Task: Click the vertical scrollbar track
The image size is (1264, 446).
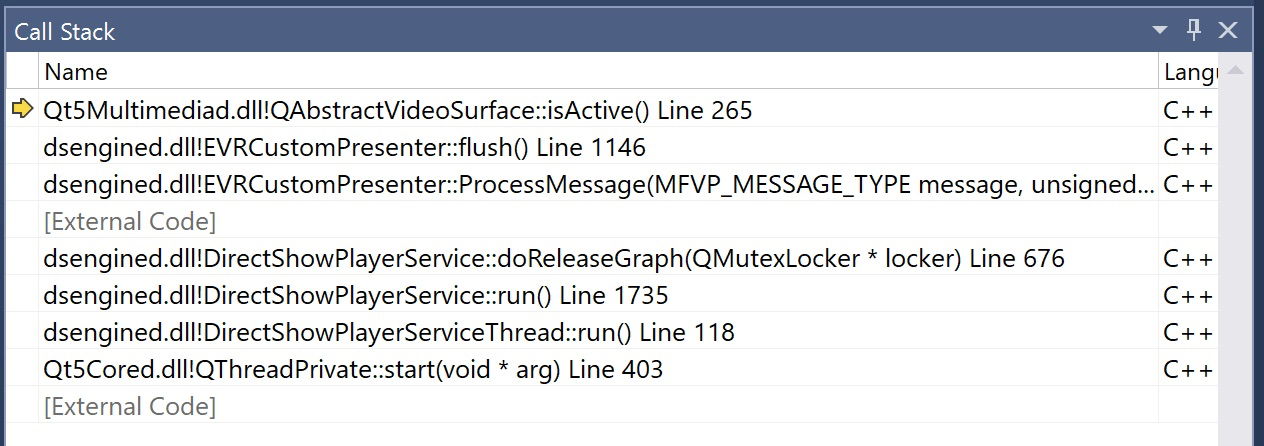Action: click(x=1236, y=260)
